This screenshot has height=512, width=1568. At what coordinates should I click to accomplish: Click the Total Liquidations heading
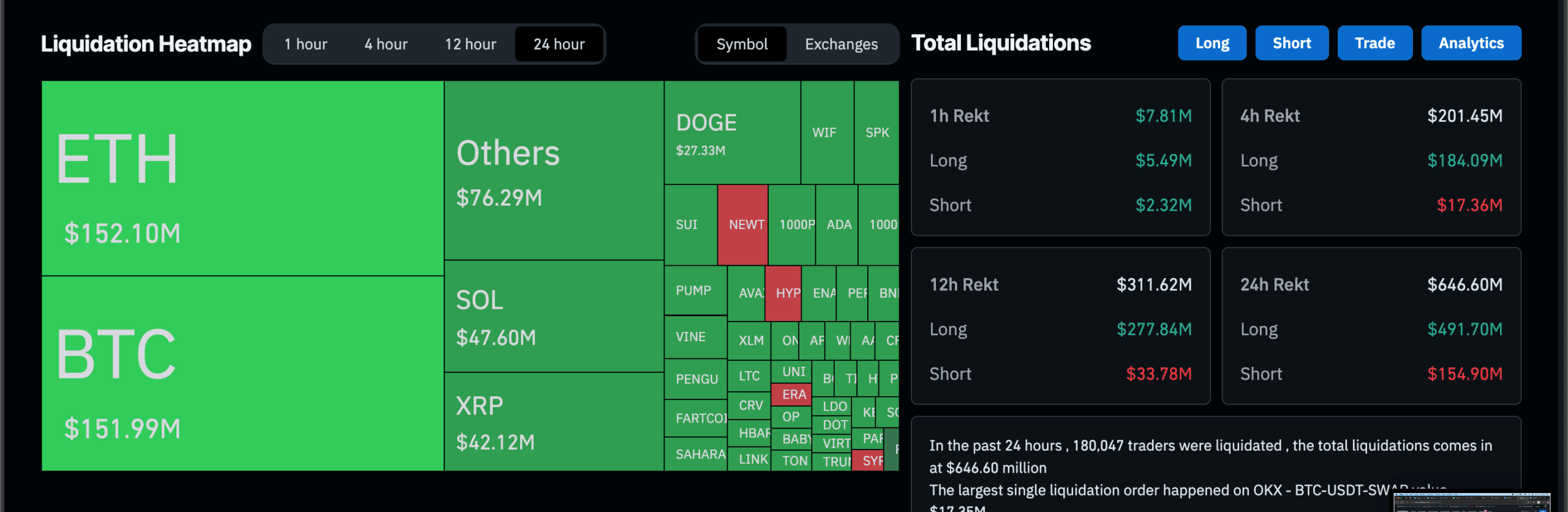(1001, 43)
